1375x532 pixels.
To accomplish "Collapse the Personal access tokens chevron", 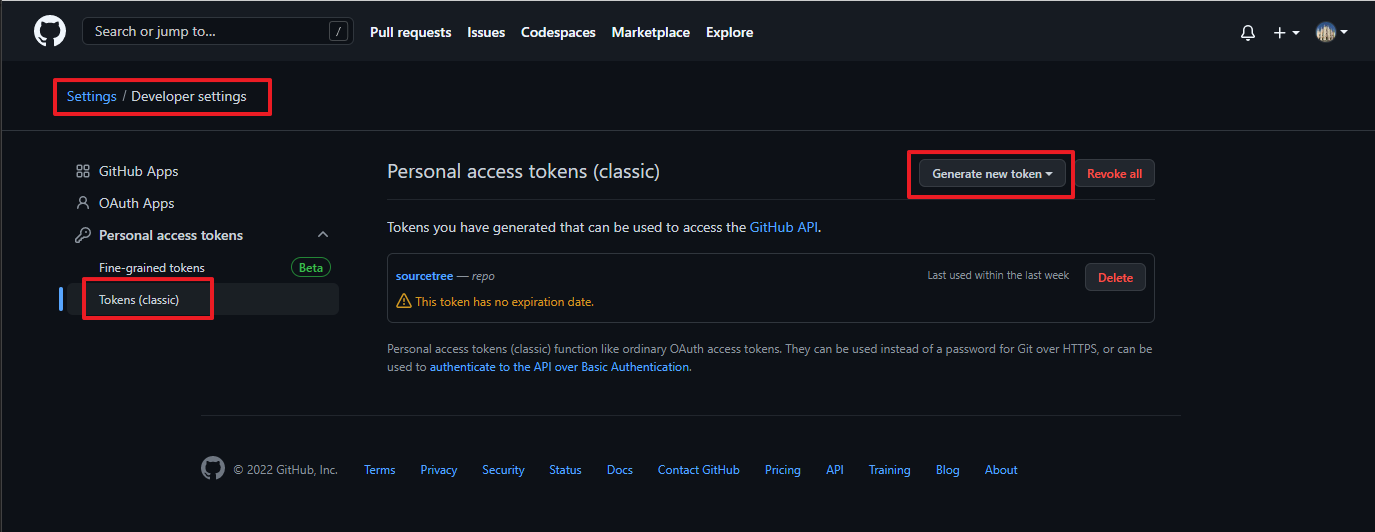I will (x=323, y=235).
